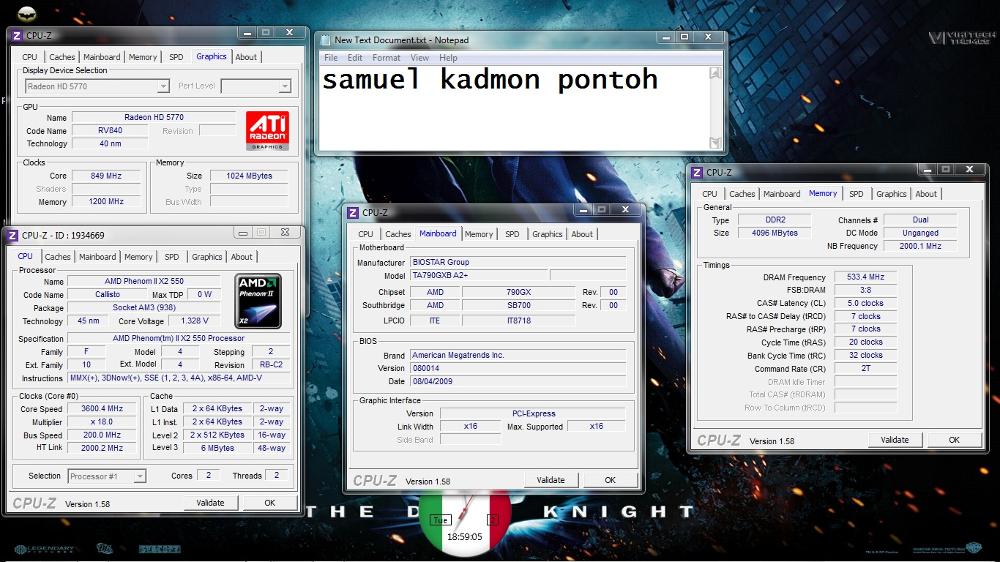
Task: Select Mainboard tab in CPU-Z ID 1934669 window
Action: 98,256
